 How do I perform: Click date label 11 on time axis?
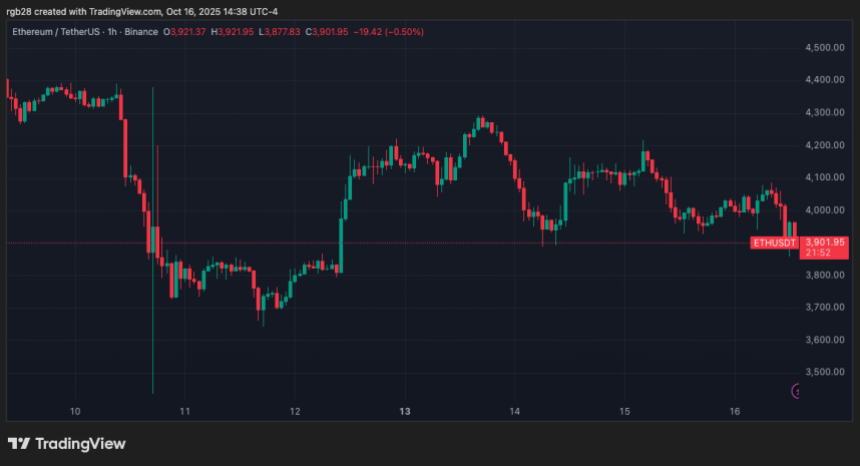pyautogui.click(x=185, y=411)
